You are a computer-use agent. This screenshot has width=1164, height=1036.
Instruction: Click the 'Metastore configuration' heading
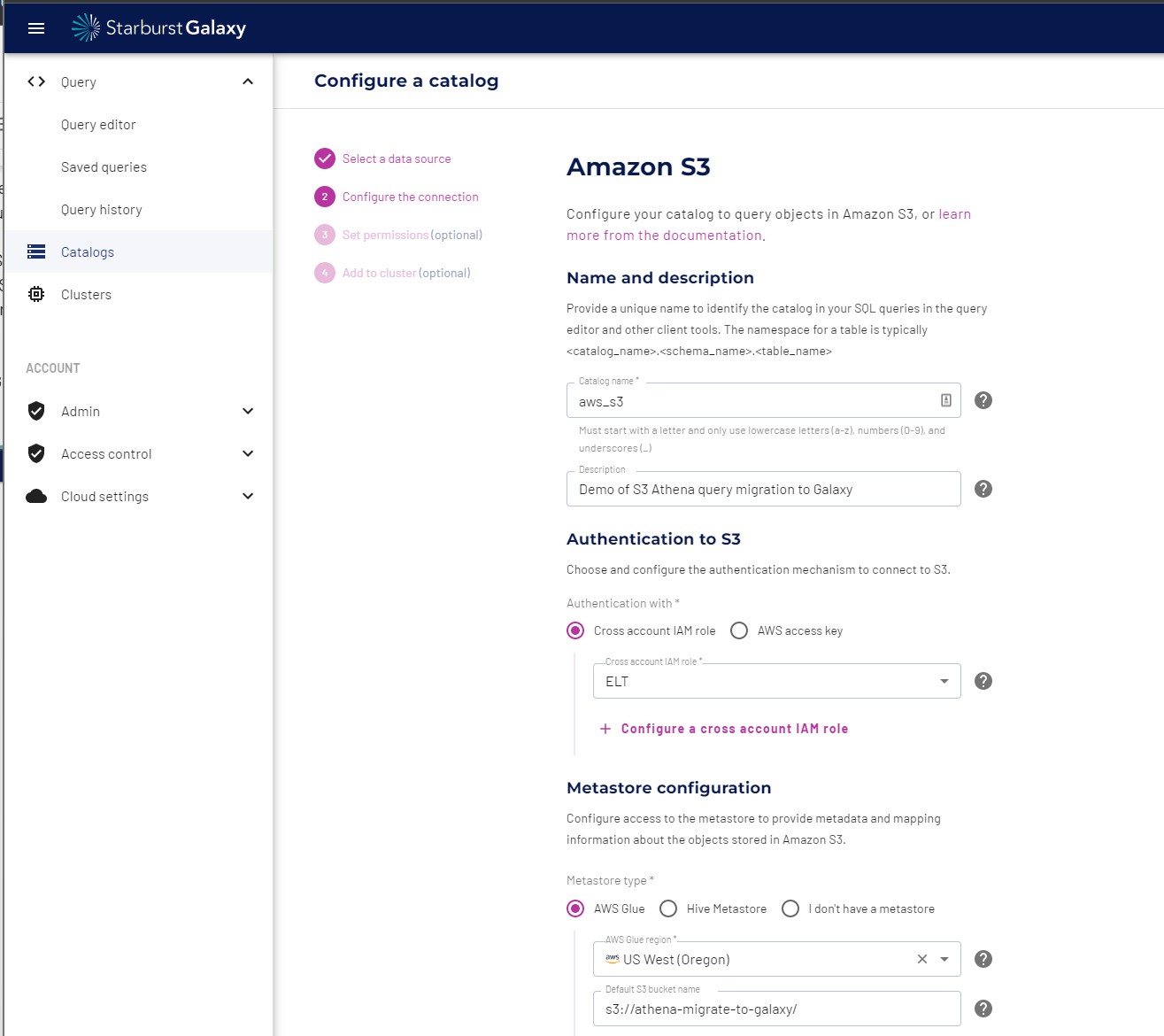(668, 788)
